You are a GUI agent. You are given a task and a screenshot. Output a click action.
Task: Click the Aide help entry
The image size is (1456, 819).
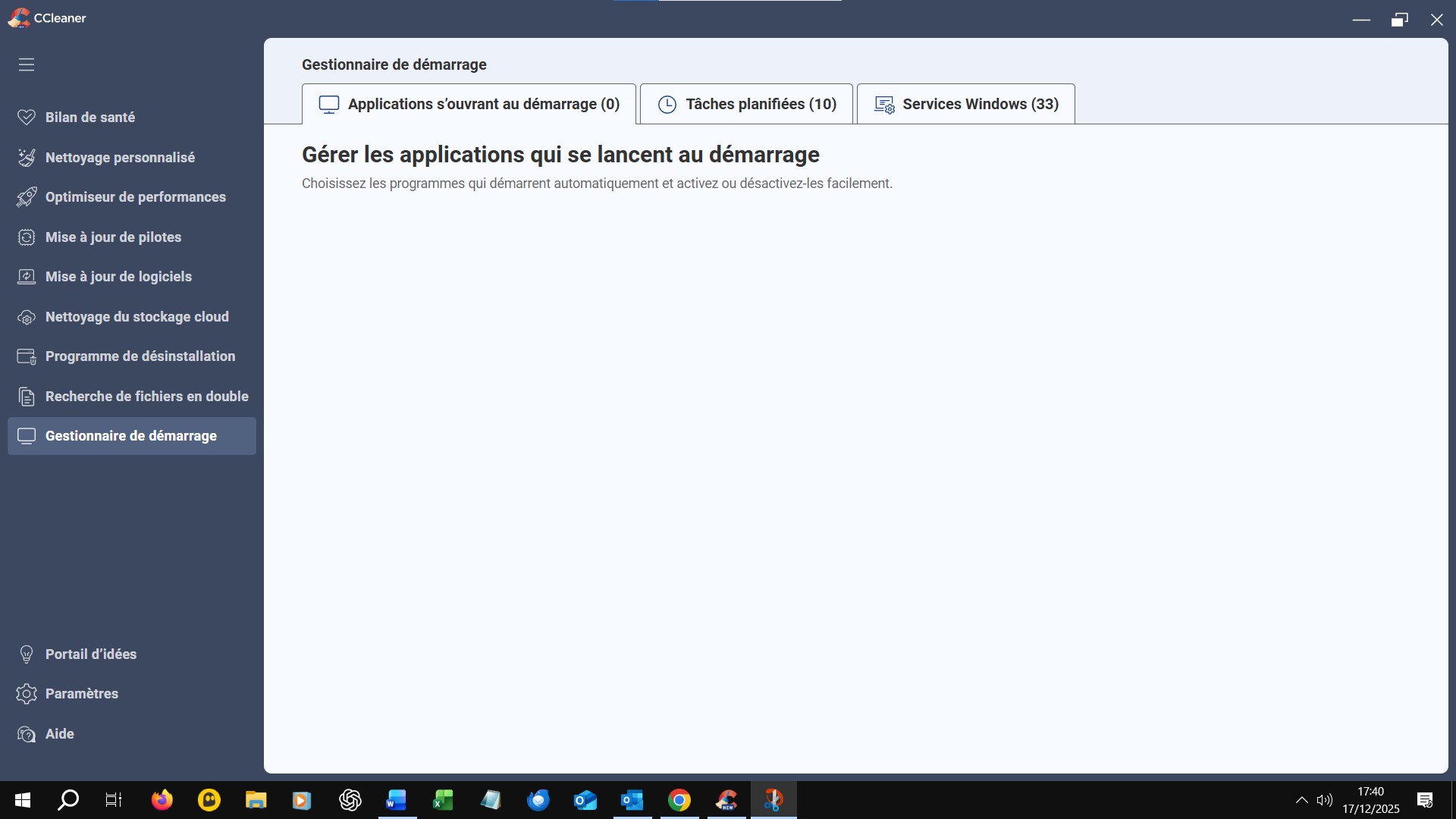[x=59, y=734]
